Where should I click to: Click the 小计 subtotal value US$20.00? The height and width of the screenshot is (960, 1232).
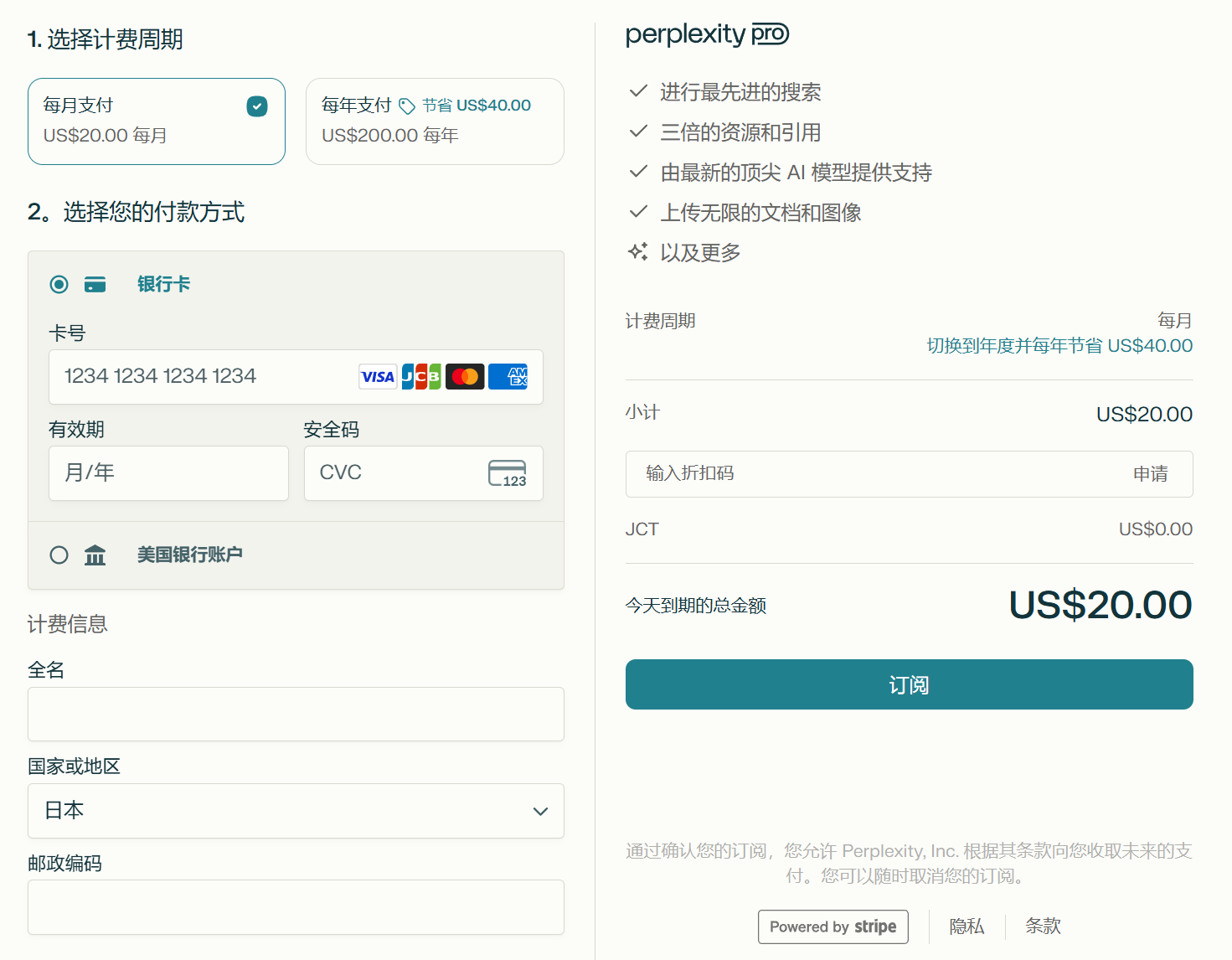(x=1144, y=415)
